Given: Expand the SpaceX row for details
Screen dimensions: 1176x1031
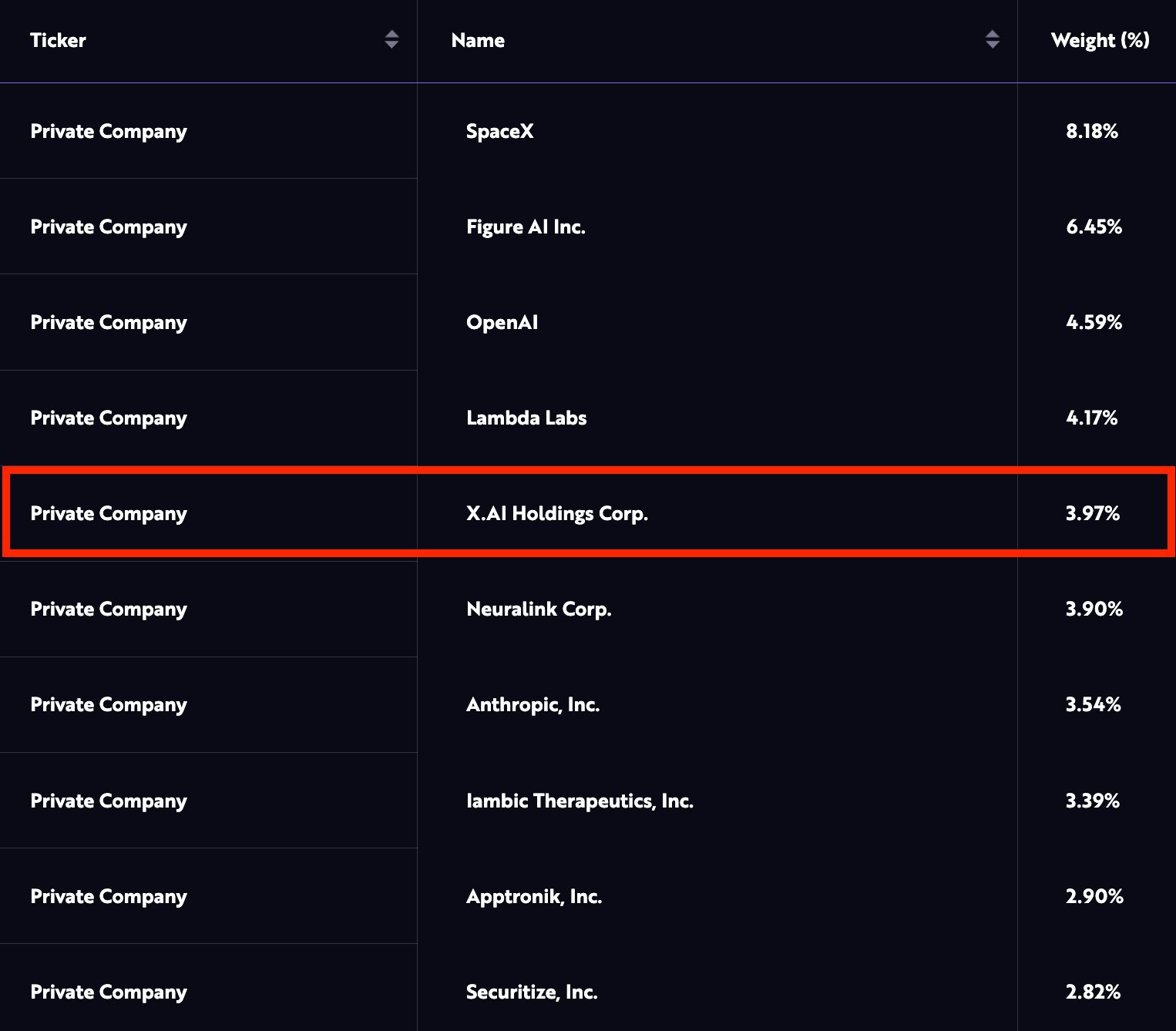Looking at the screenshot, I should pos(501,131).
